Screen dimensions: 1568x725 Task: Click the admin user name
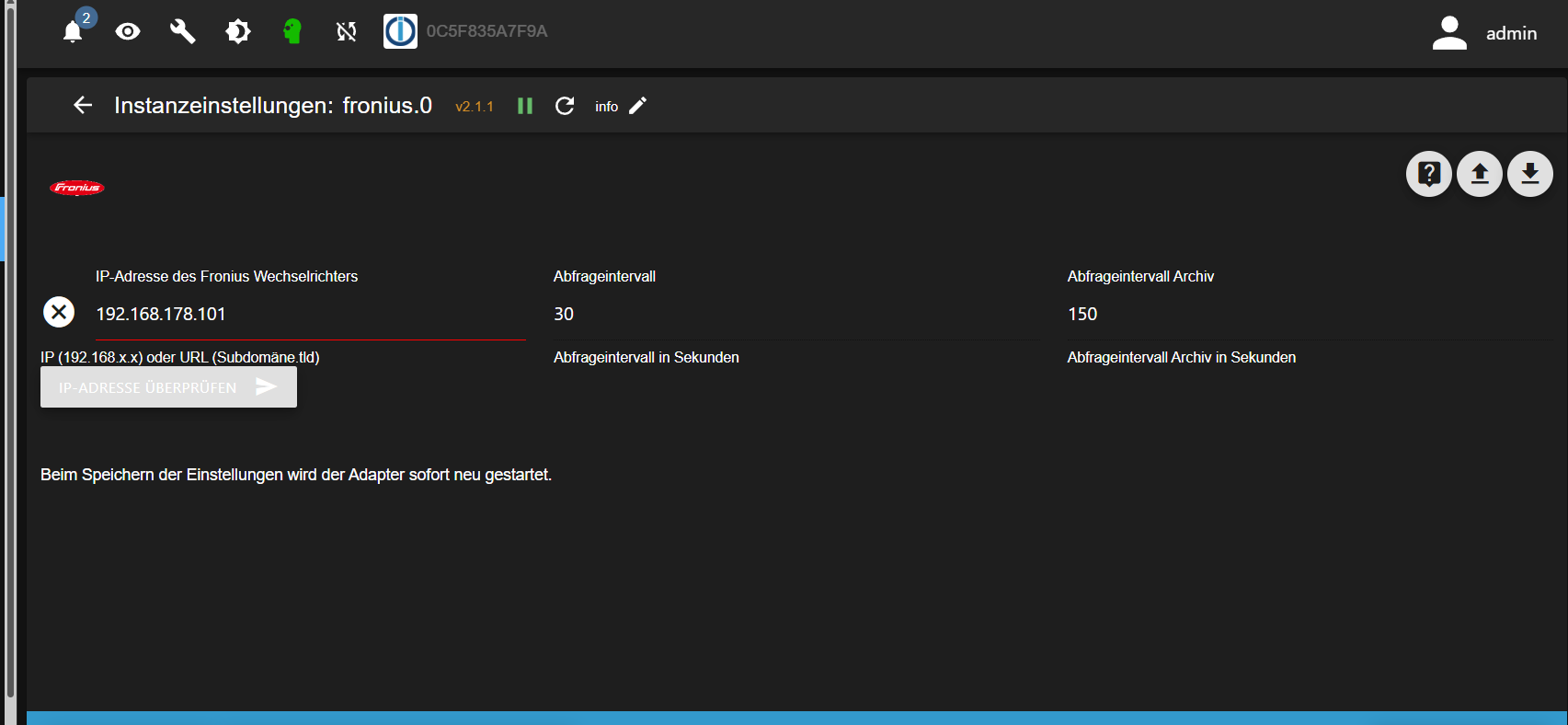1511,33
